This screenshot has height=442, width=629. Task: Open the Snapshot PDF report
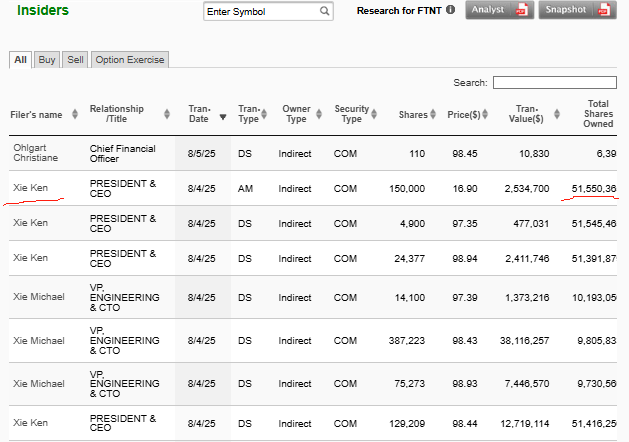577,10
